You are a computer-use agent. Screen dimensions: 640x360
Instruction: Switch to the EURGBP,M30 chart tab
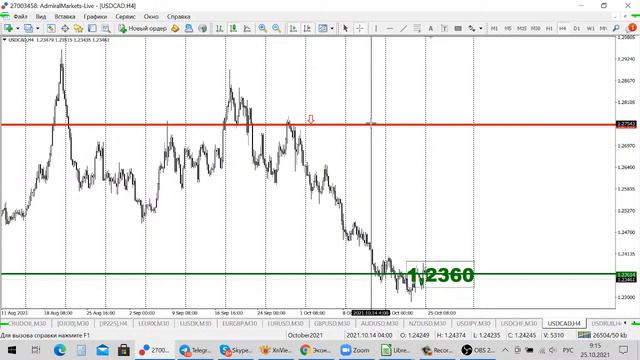tap(239, 323)
